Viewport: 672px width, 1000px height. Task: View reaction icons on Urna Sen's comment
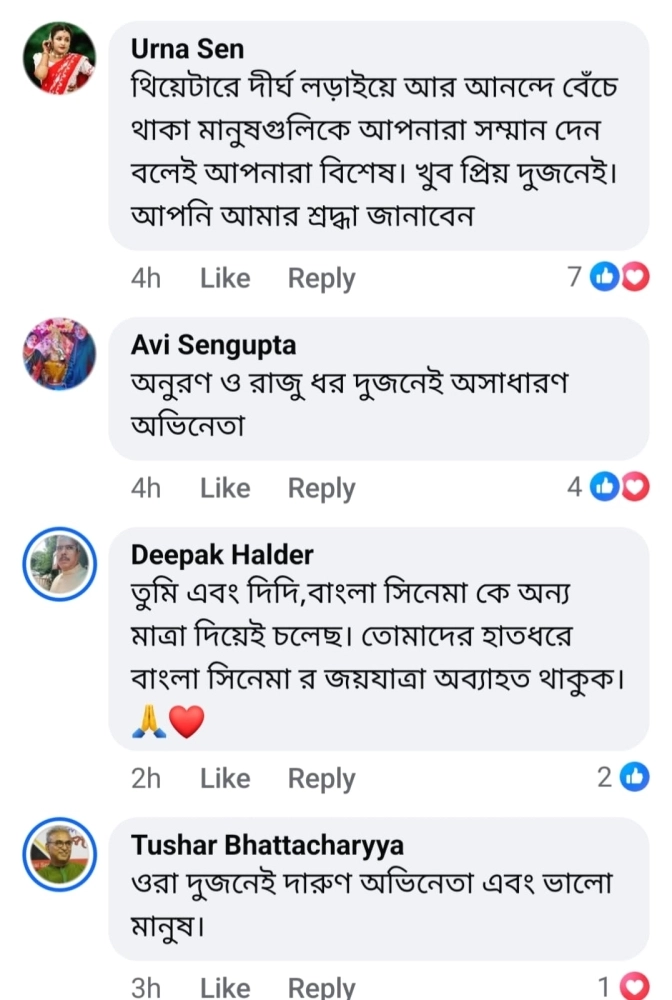pyautogui.click(x=619, y=277)
